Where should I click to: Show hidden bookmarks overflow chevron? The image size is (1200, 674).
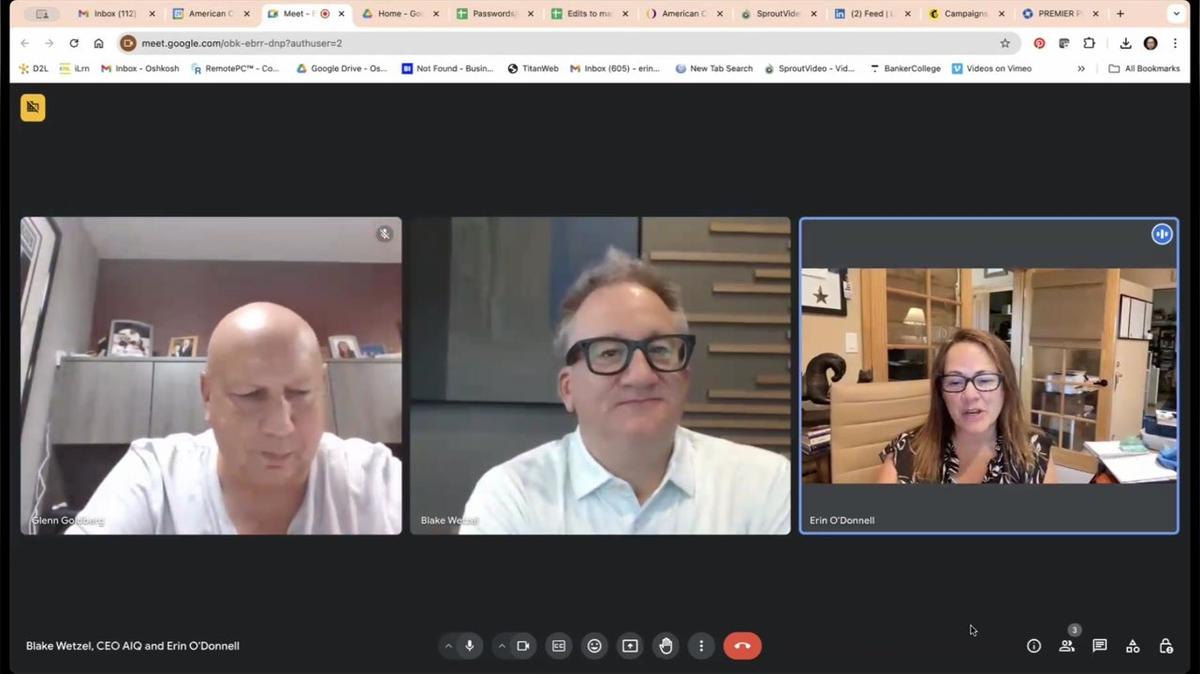coord(1081,69)
